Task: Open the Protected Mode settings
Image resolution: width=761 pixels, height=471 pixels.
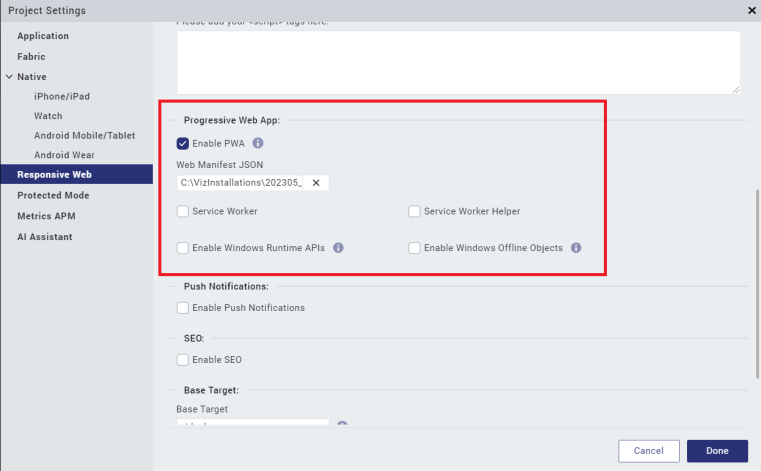Action: 53,195
